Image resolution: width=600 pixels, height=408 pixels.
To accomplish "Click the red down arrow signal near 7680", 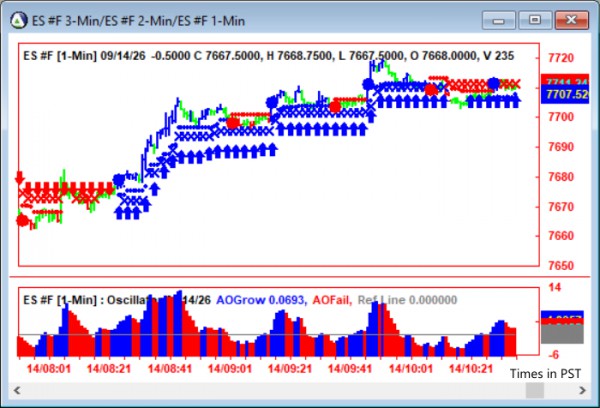I will pyautogui.click(x=20, y=178).
